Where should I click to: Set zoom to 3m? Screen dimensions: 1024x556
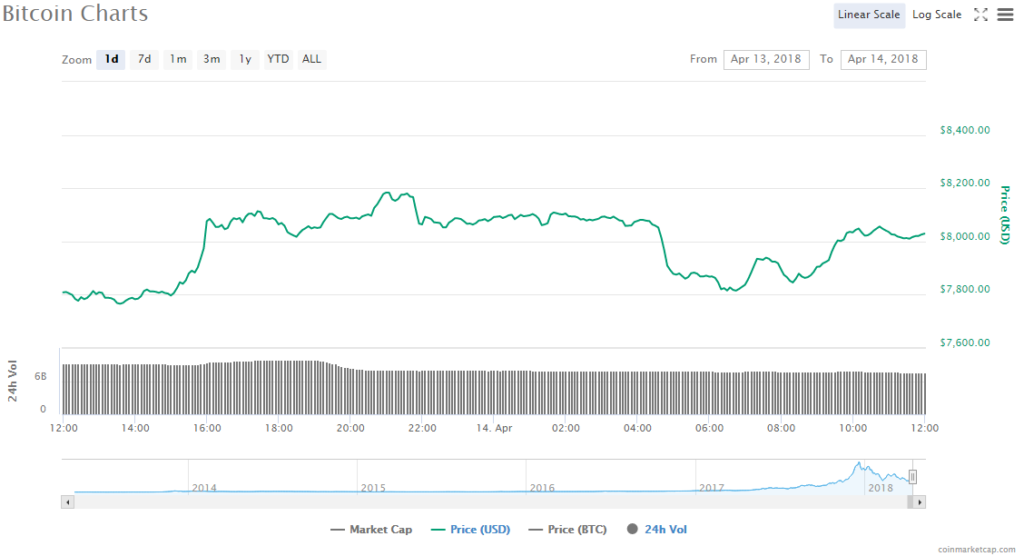click(x=211, y=59)
